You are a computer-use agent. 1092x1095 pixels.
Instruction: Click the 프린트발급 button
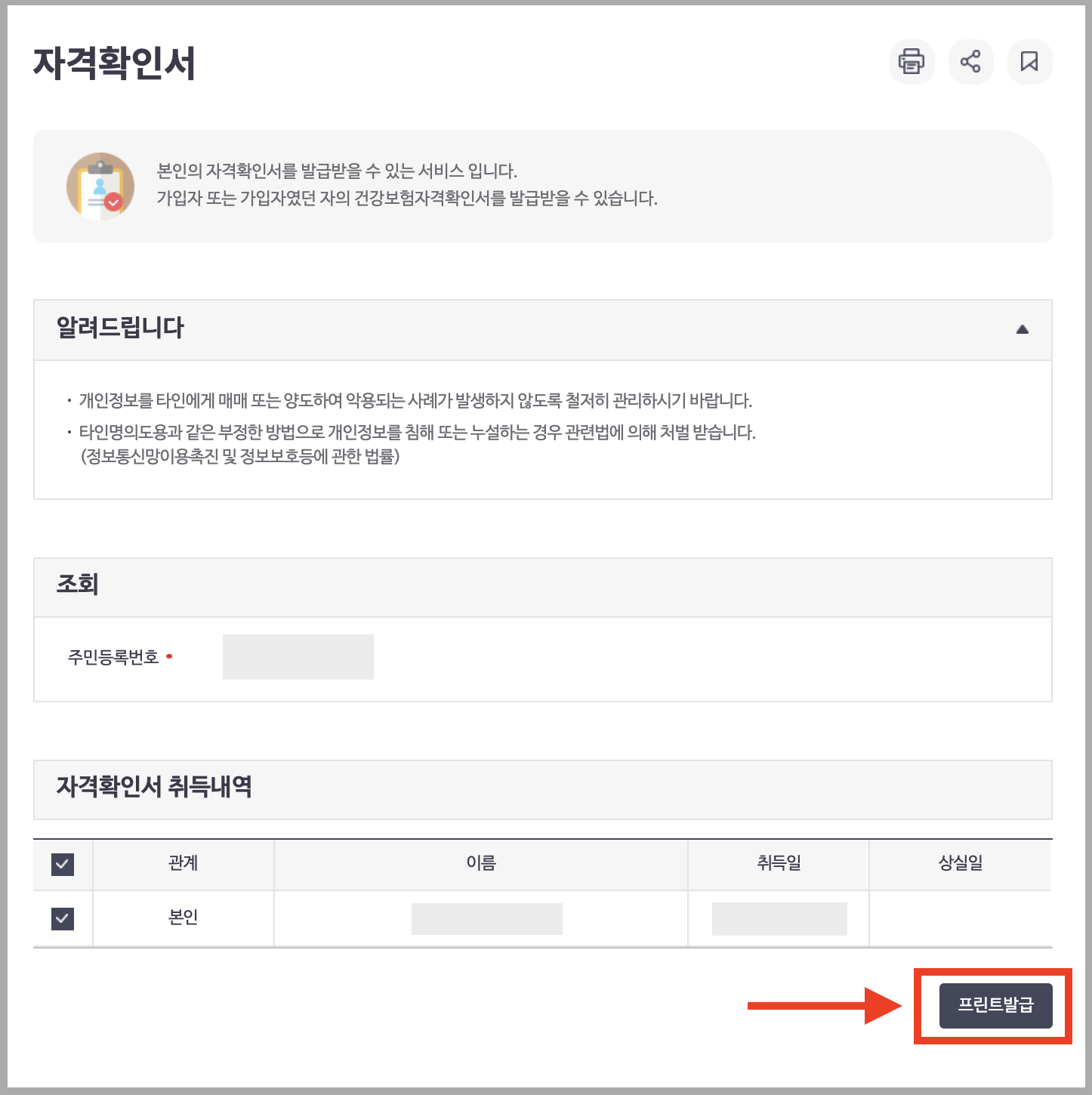click(x=995, y=1005)
